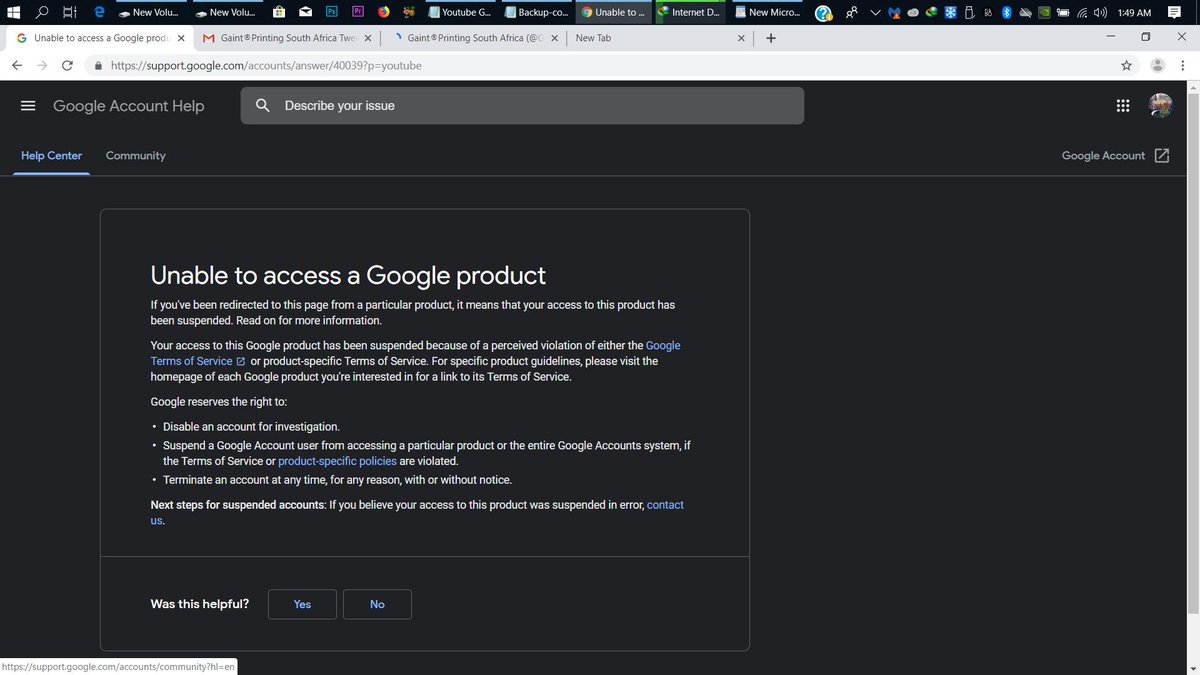Close the Gmail Gaint Printing tab
The image size is (1200, 675).
[367, 38]
